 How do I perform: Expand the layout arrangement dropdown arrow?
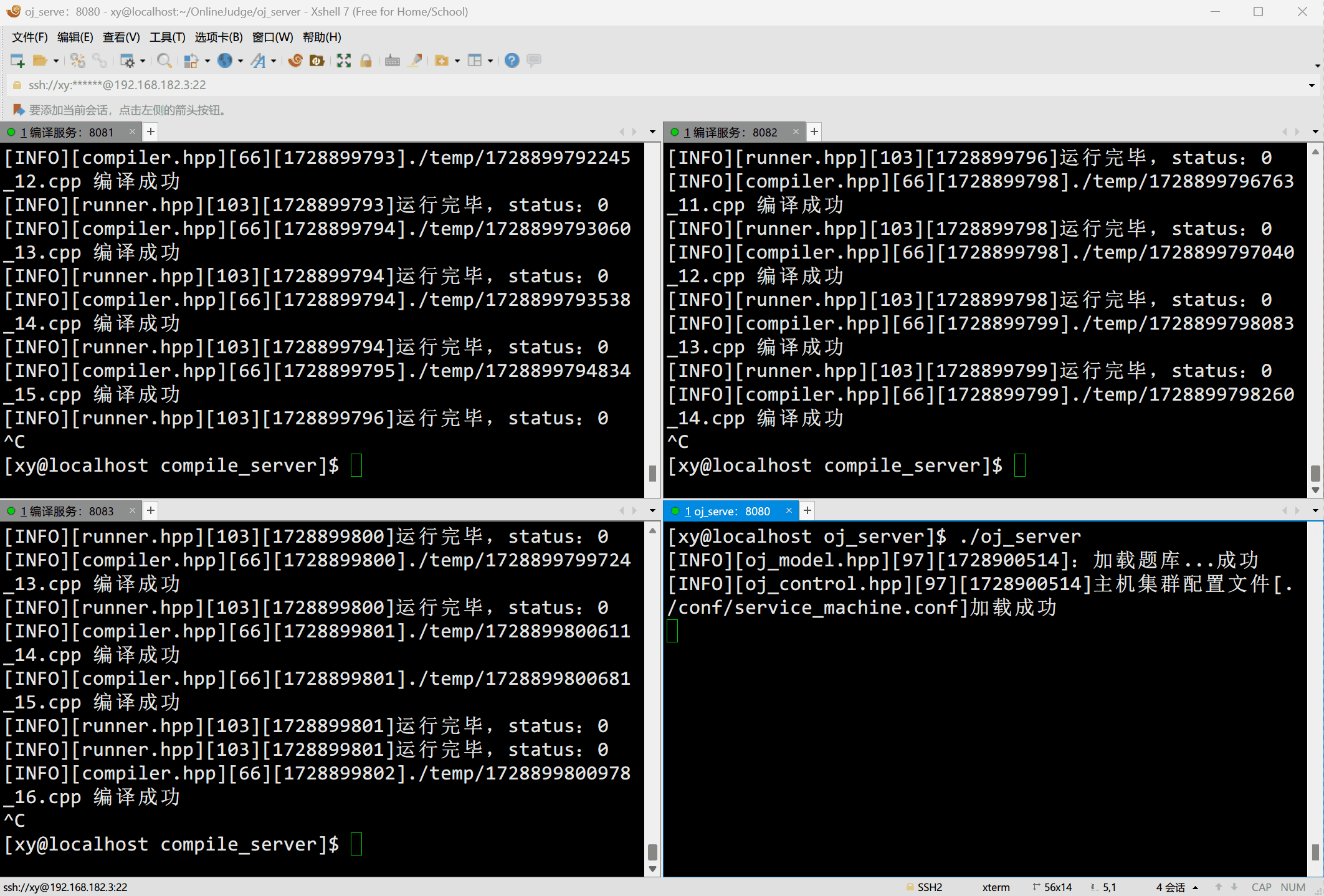click(x=490, y=61)
